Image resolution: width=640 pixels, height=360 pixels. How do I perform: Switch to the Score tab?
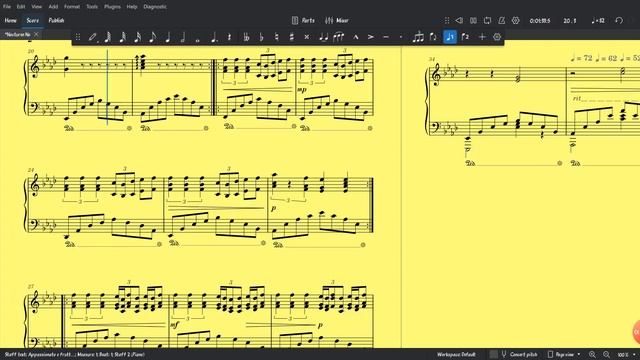(33, 20)
